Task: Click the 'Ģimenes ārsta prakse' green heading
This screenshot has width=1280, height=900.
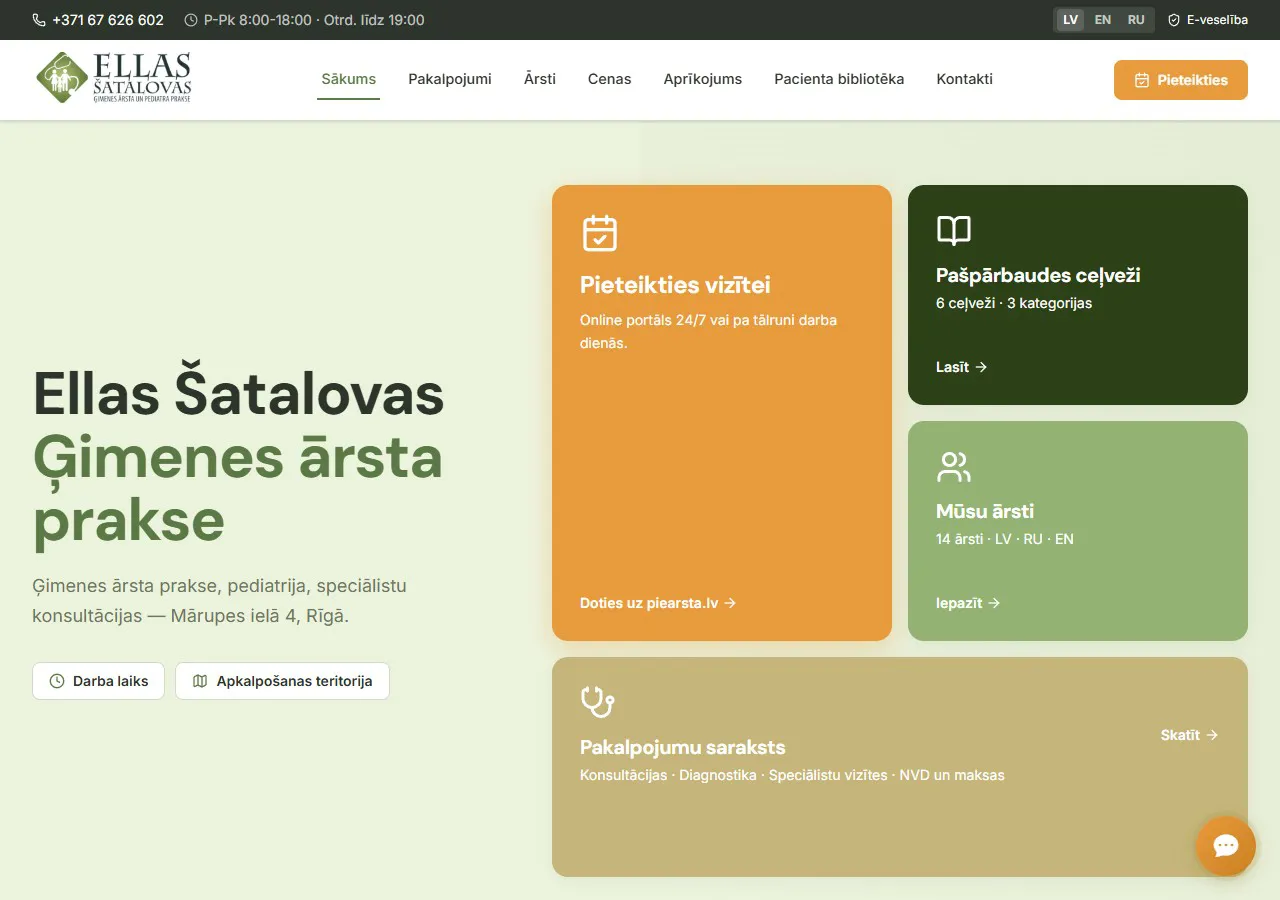Action: pyautogui.click(x=238, y=489)
